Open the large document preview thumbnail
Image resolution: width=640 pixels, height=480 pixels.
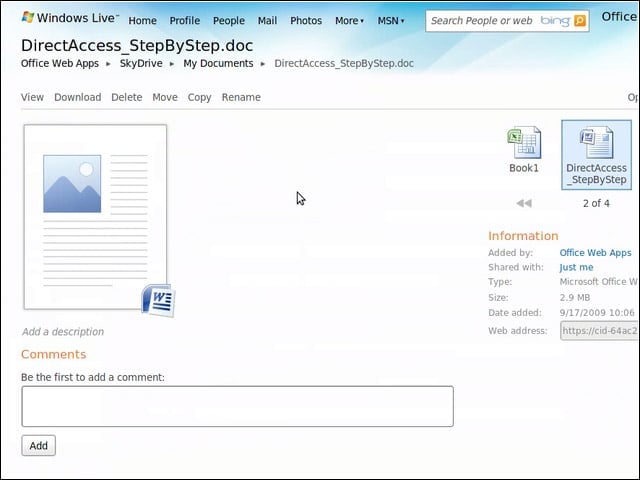click(x=96, y=217)
